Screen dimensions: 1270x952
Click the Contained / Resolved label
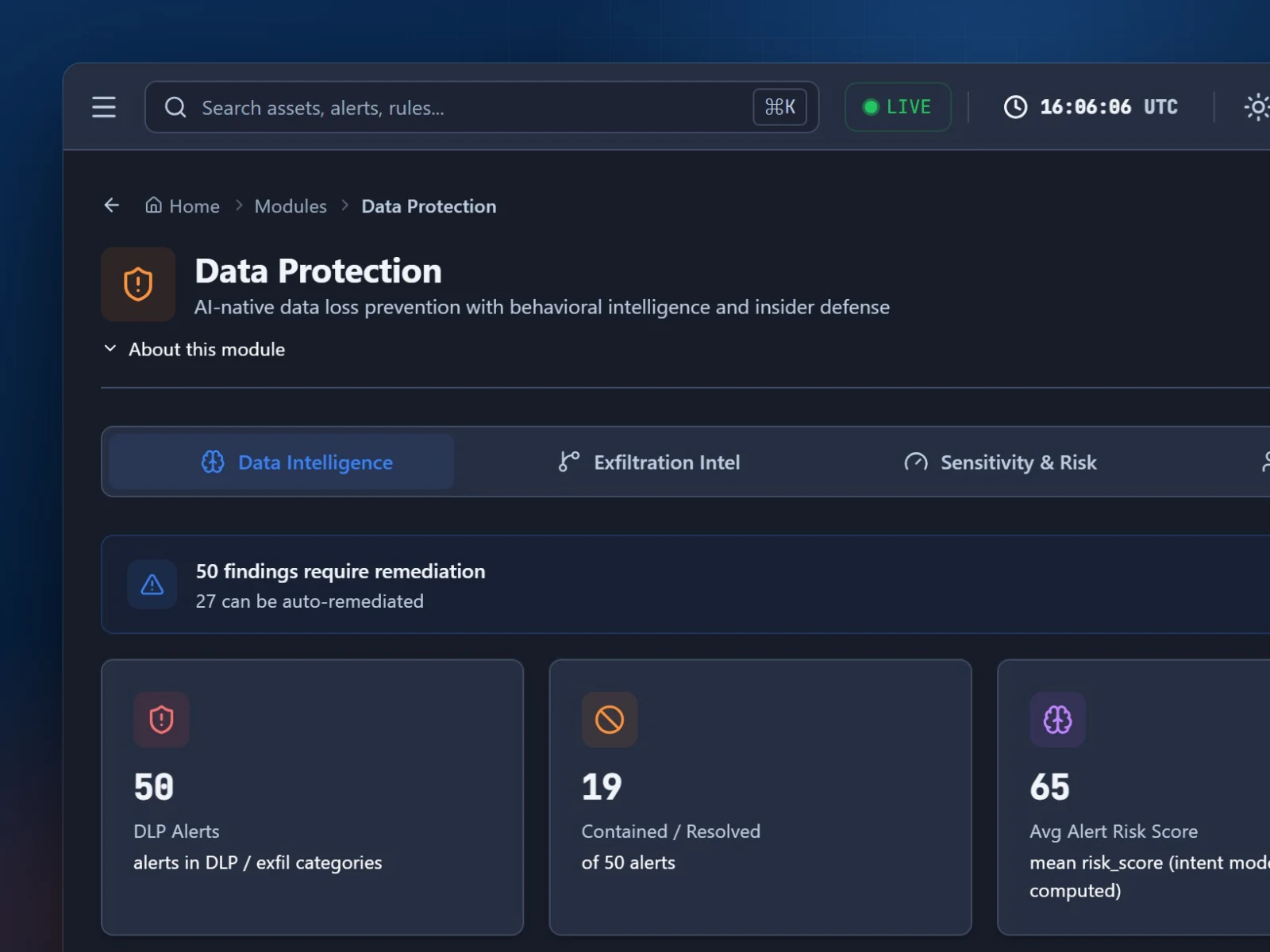click(x=671, y=831)
